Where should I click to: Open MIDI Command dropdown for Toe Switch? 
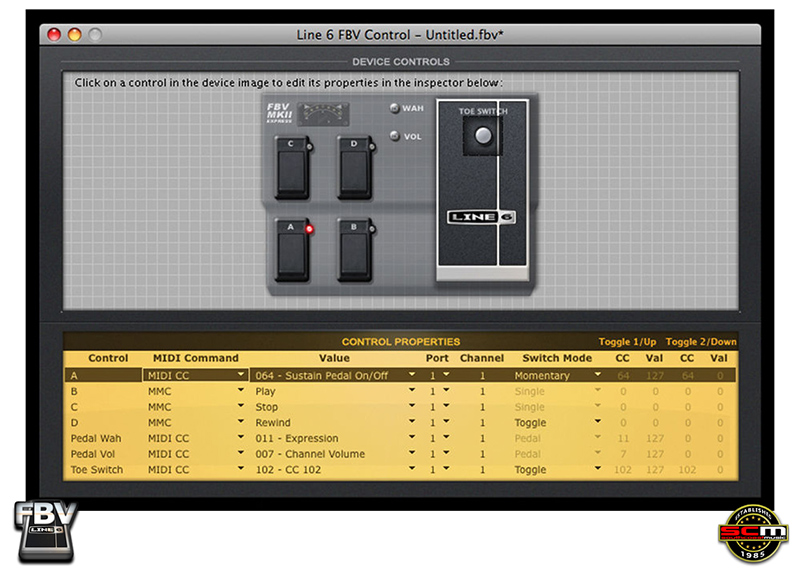point(241,469)
